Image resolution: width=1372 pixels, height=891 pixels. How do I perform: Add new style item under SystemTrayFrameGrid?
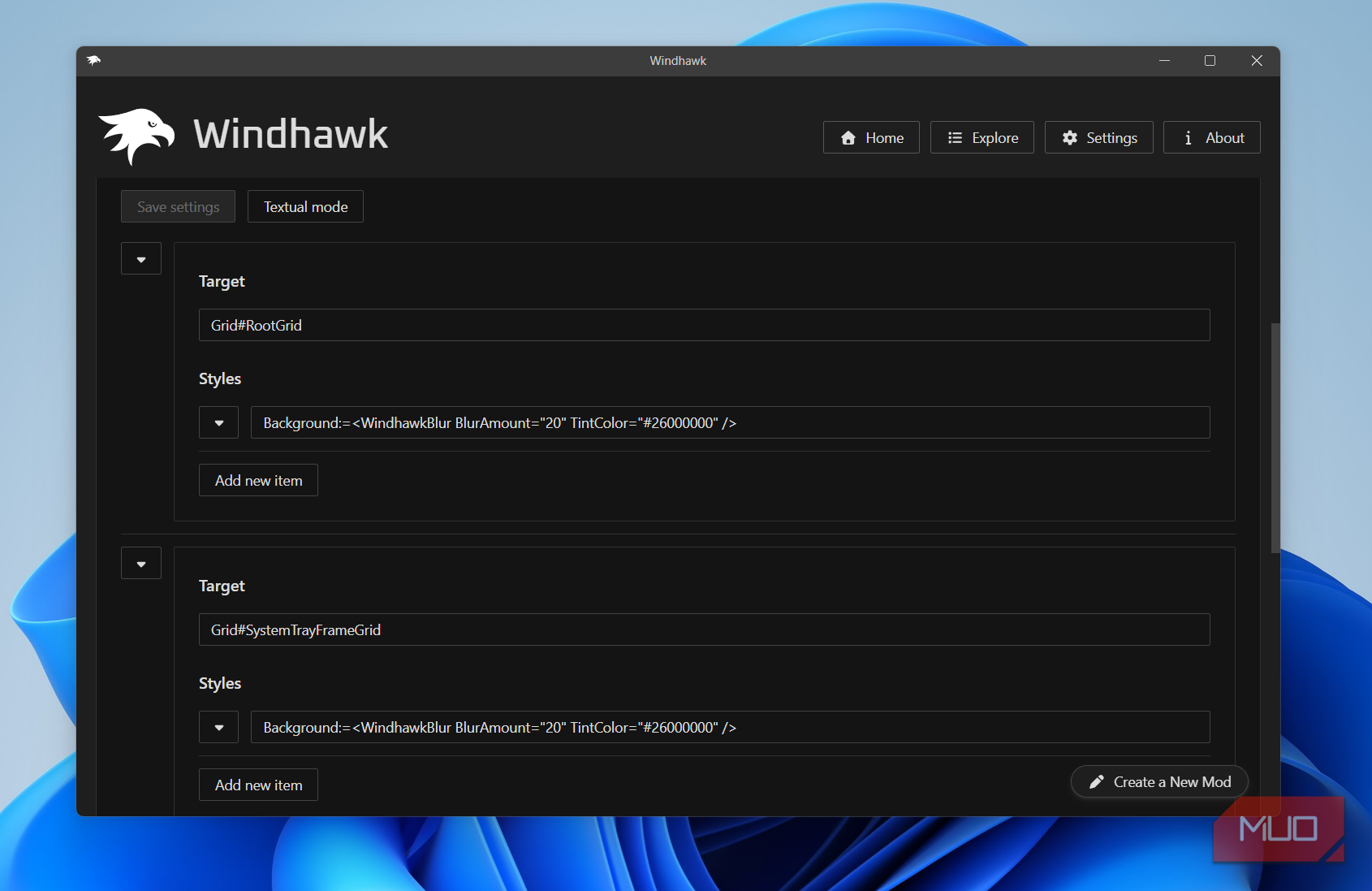pos(258,785)
